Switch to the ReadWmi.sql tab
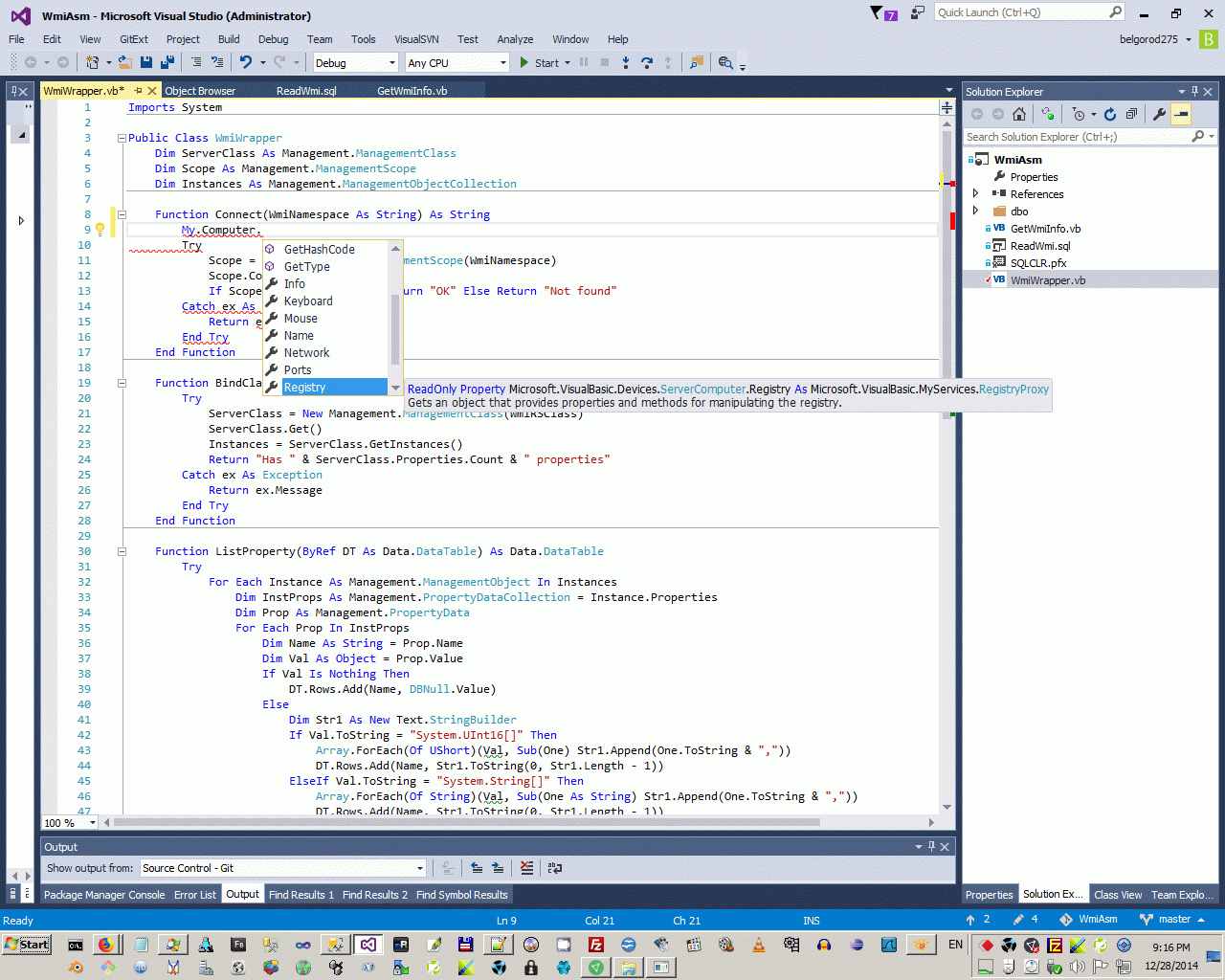 (306, 91)
